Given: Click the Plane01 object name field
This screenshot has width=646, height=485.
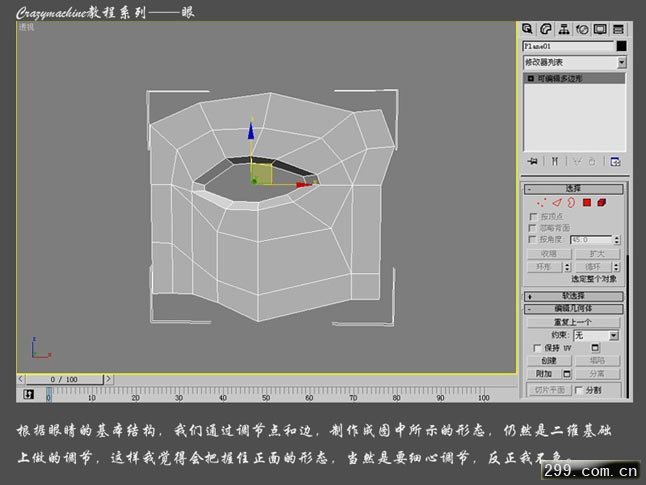Looking at the screenshot, I should pyautogui.click(x=569, y=46).
